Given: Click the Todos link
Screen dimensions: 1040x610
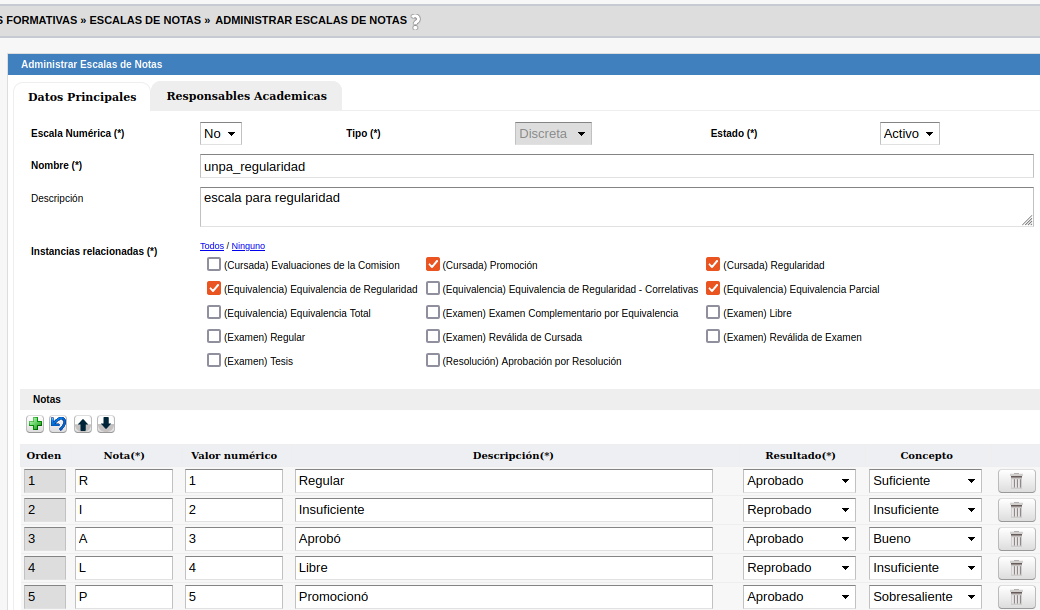Looking at the screenshot, I should pyautogui.click(x=212, y=246).
